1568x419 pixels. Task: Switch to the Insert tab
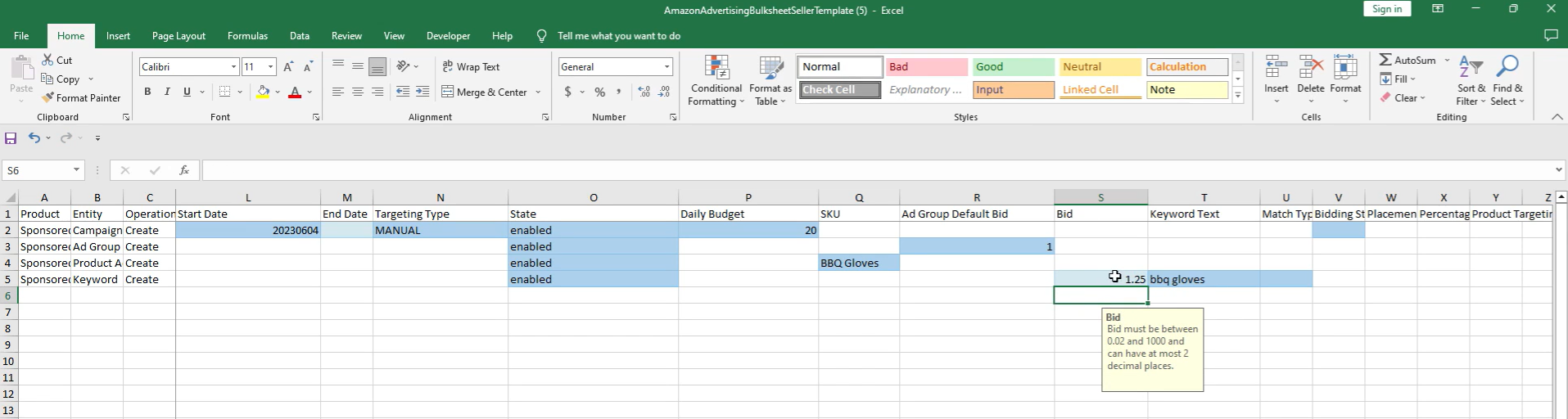[118, 35]
